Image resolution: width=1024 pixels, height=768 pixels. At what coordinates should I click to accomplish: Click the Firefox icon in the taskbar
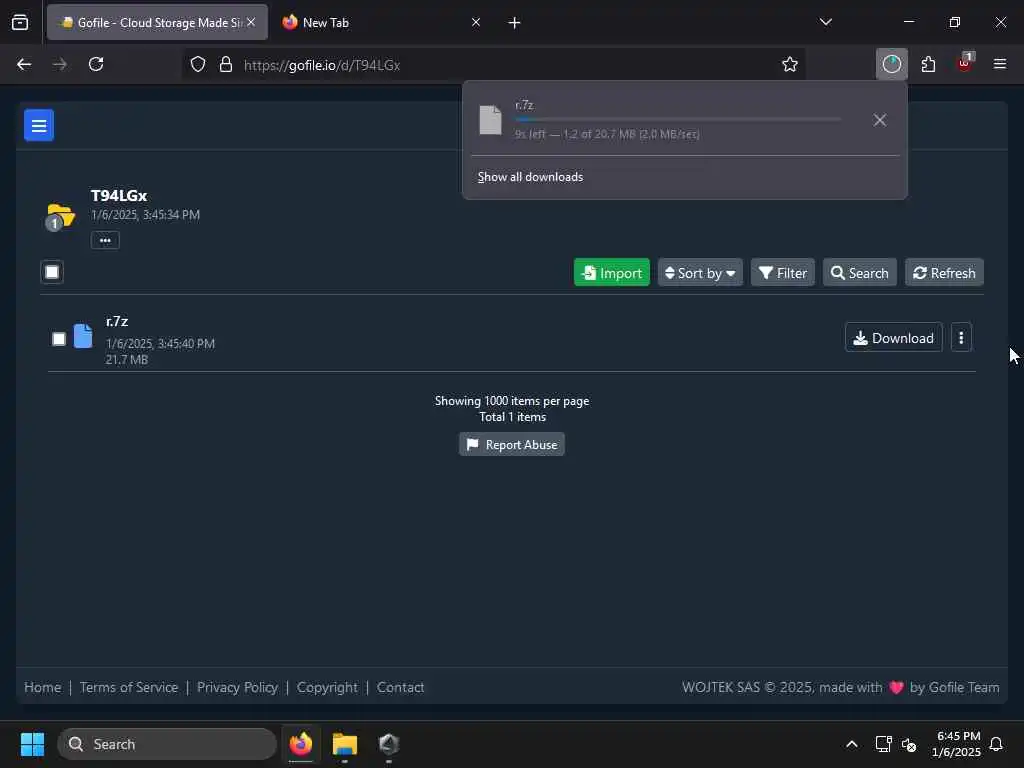pos(301,744)
